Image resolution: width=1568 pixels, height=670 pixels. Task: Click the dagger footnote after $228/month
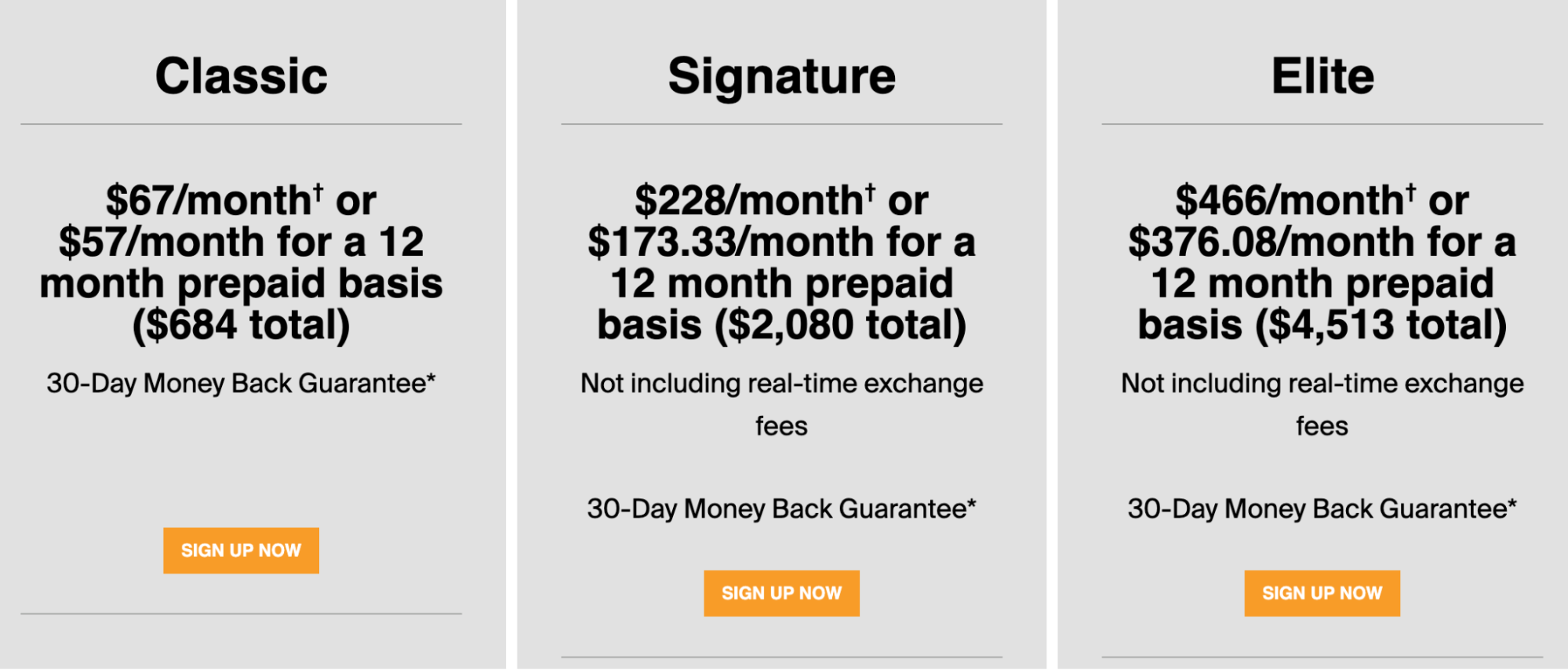pos(870,191)
